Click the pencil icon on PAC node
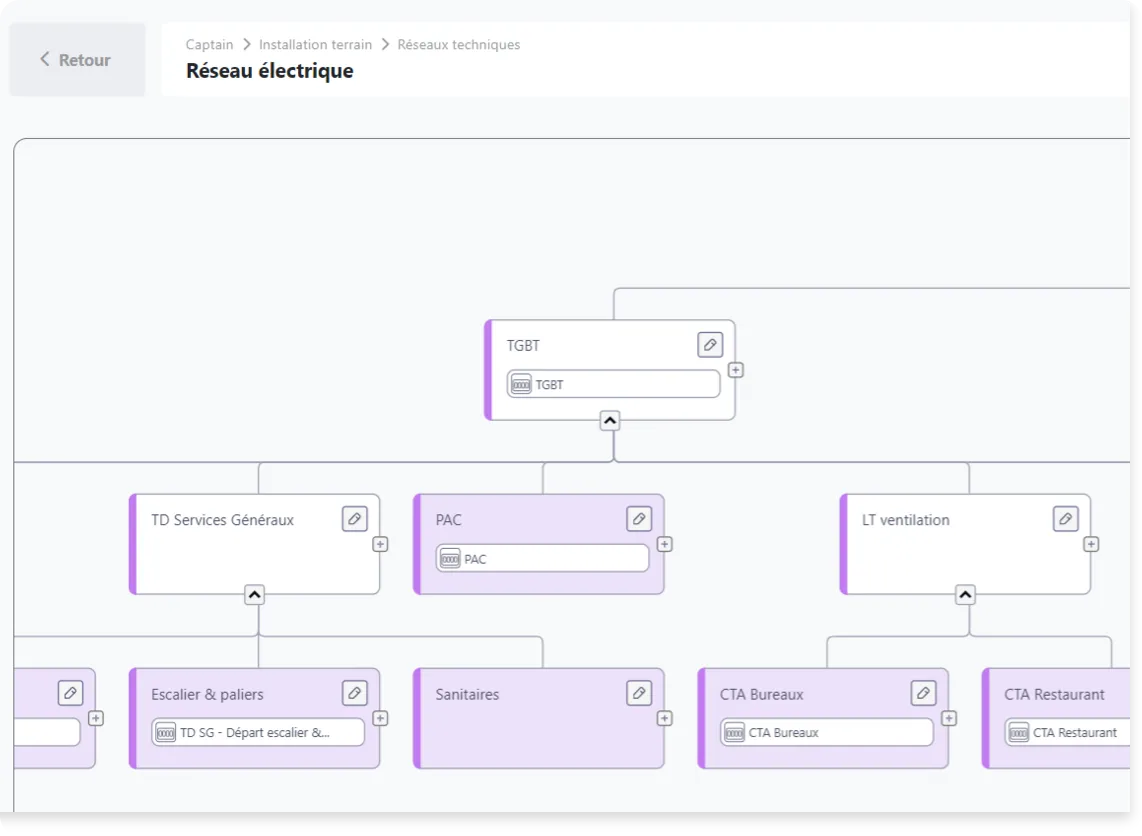Viewport: 1142px width, 836px height. [639, 519]
